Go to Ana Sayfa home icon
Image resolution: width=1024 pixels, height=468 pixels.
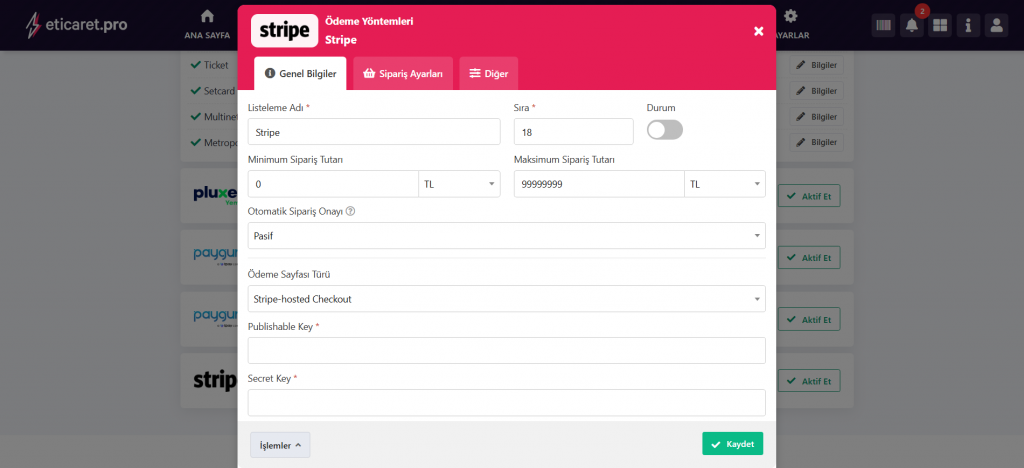(x=207, y=17)
